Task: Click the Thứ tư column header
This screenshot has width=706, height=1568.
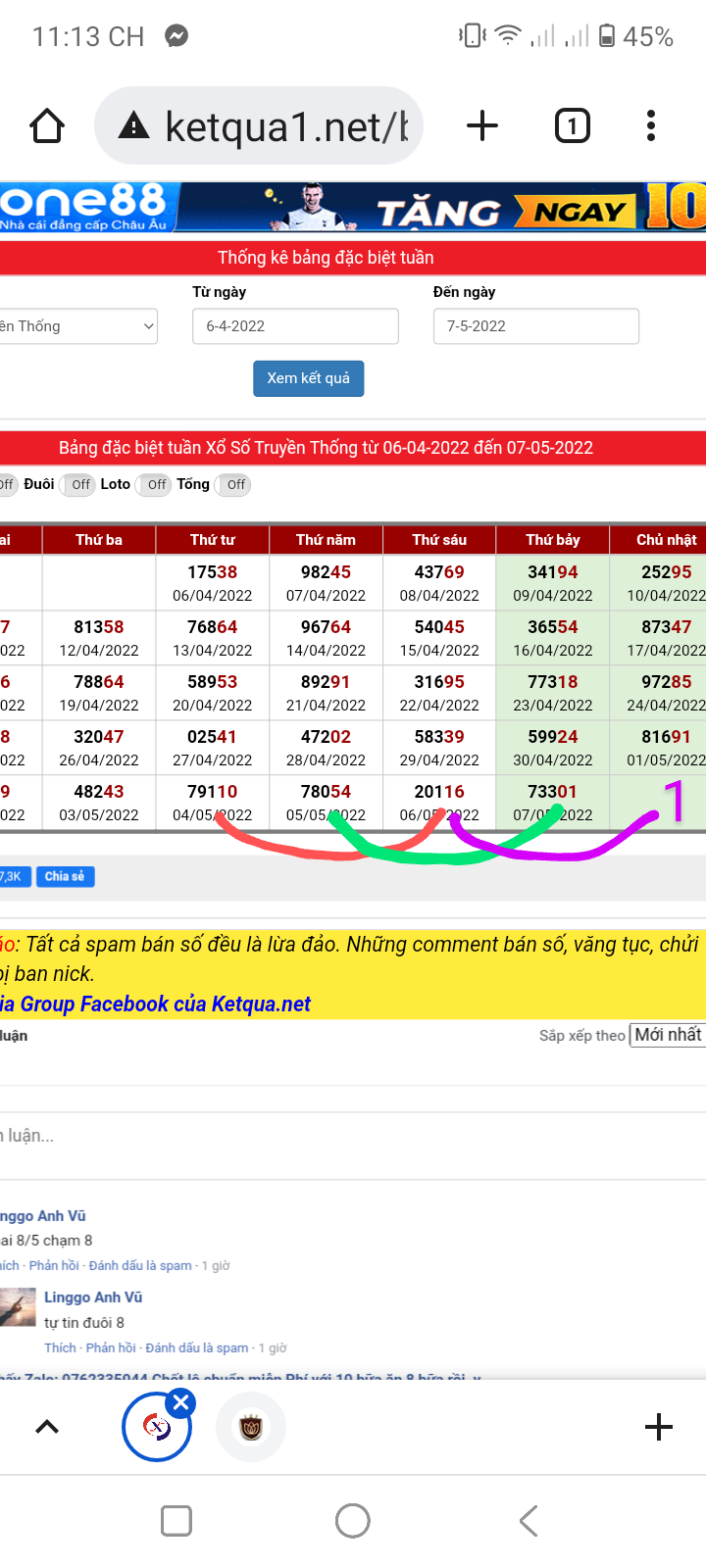Action: [213, 540]
